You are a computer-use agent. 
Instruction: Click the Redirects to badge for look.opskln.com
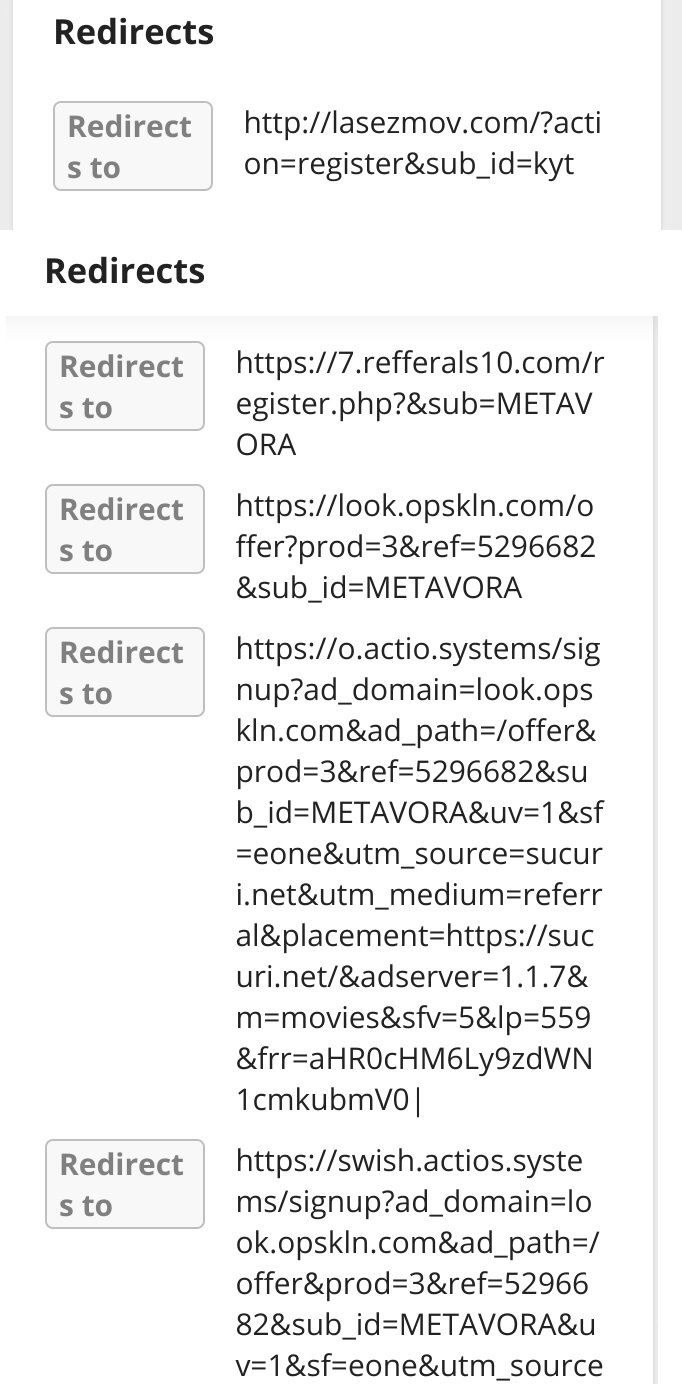[125, 529]
